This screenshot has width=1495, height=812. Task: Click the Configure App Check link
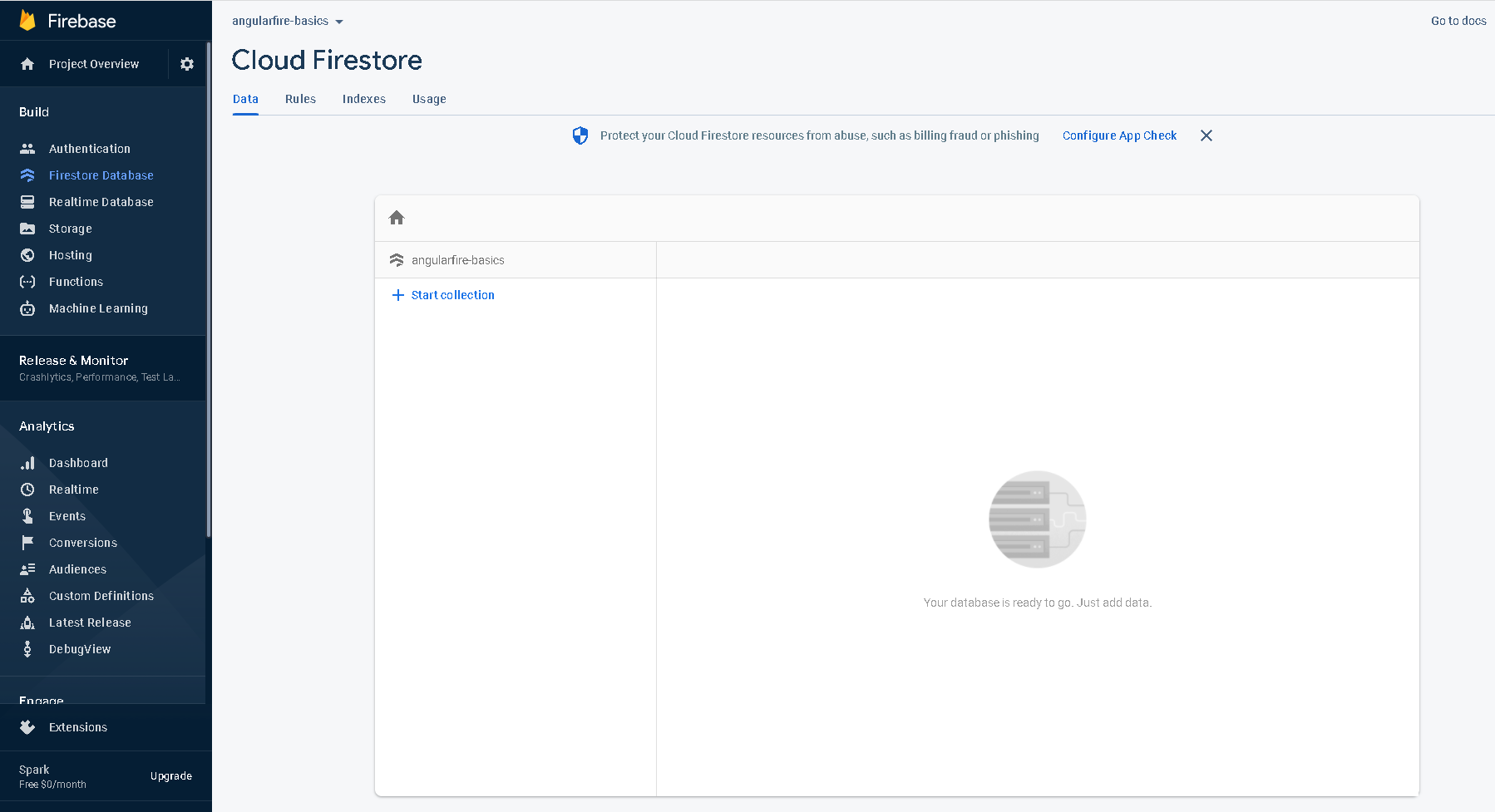click(1119, 135)
